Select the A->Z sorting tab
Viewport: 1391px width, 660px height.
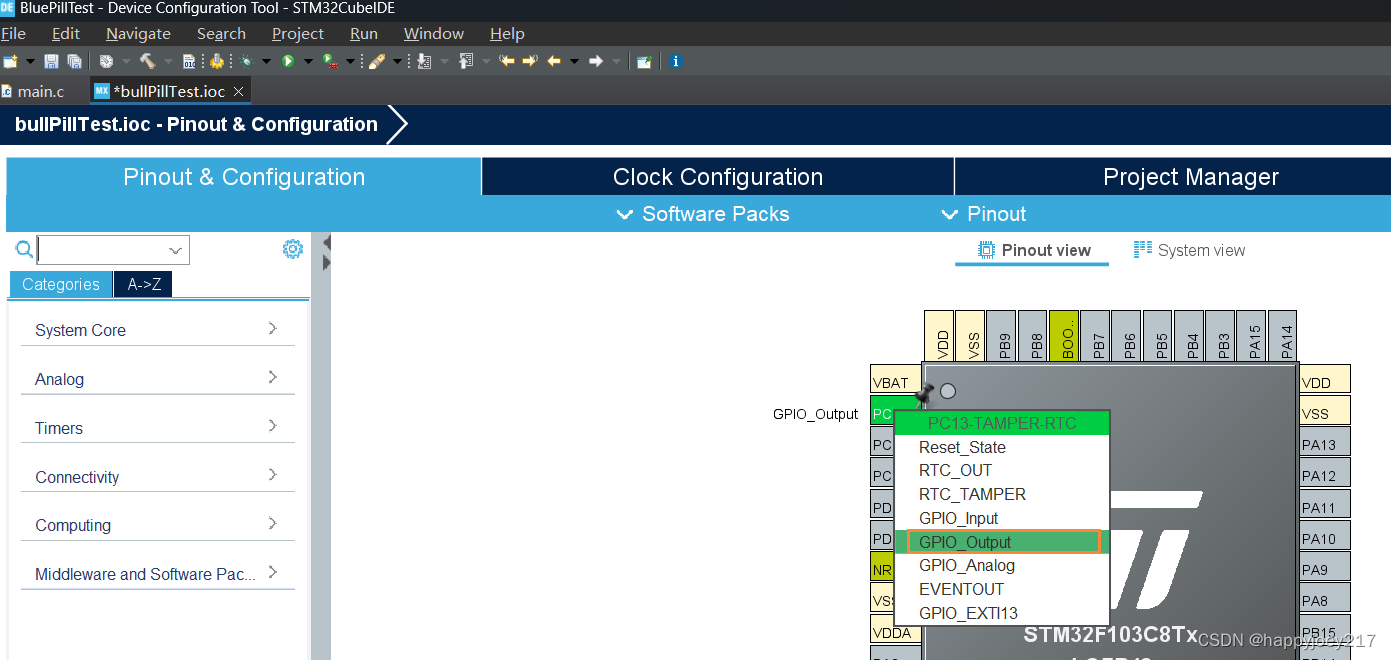click(x=144, y=284)
